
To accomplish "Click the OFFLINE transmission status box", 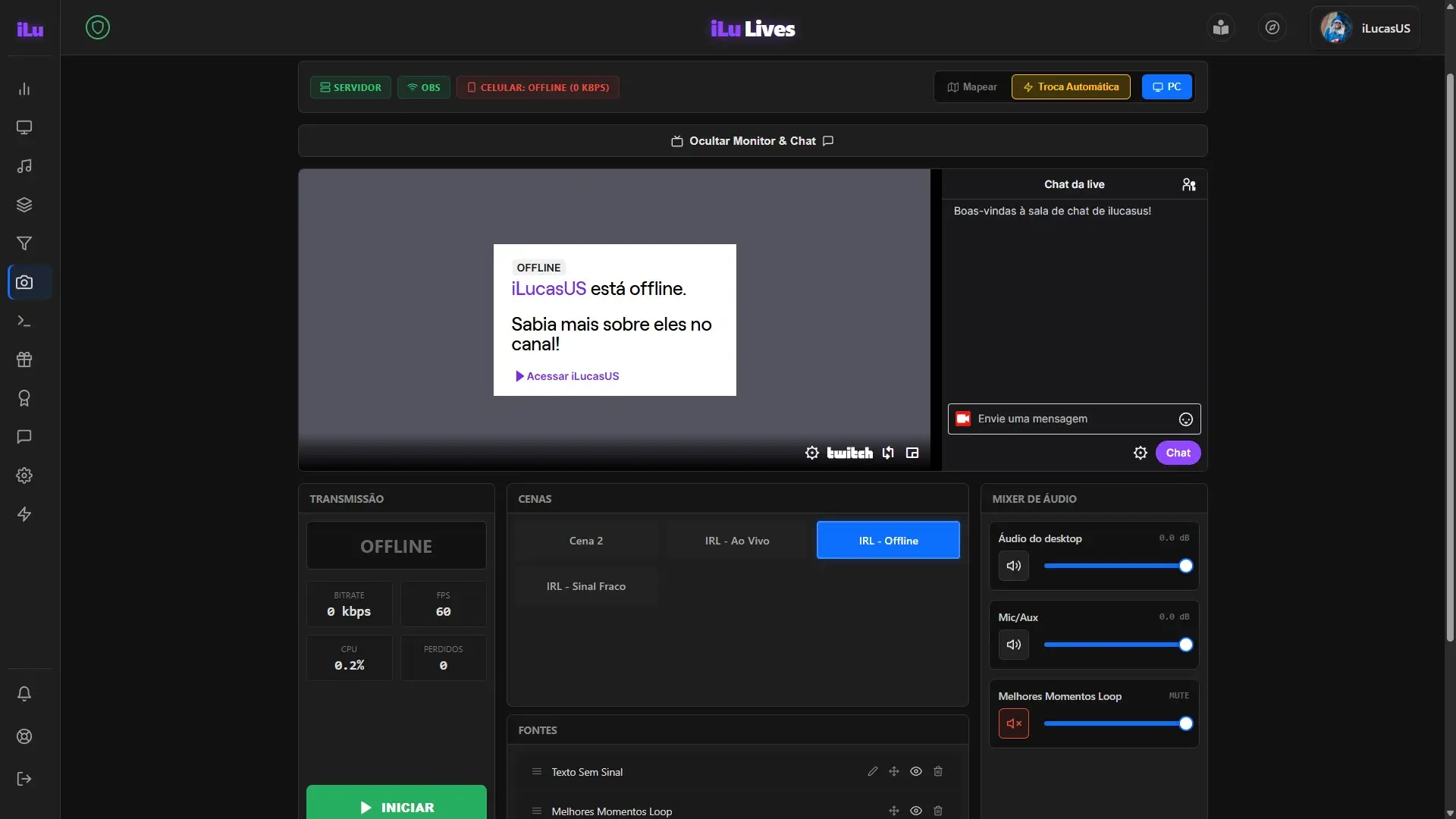I will point(397,545).
